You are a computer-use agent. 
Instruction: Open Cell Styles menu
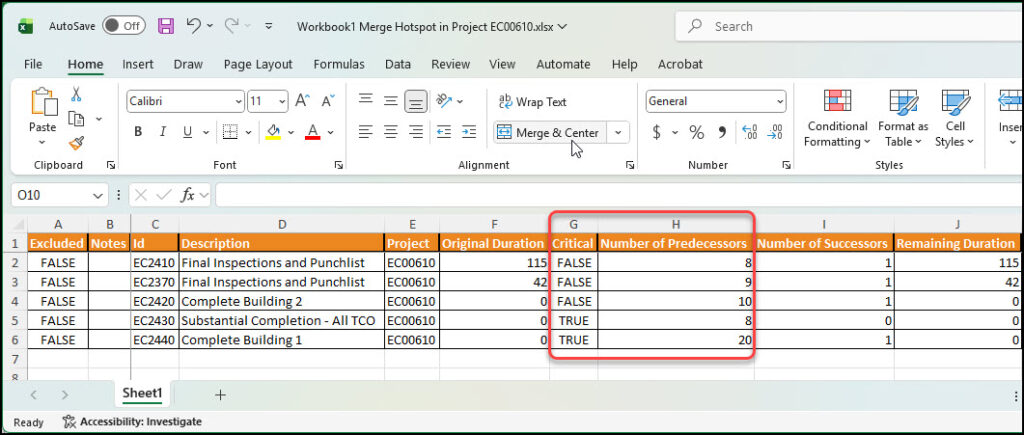click(954, 118)
